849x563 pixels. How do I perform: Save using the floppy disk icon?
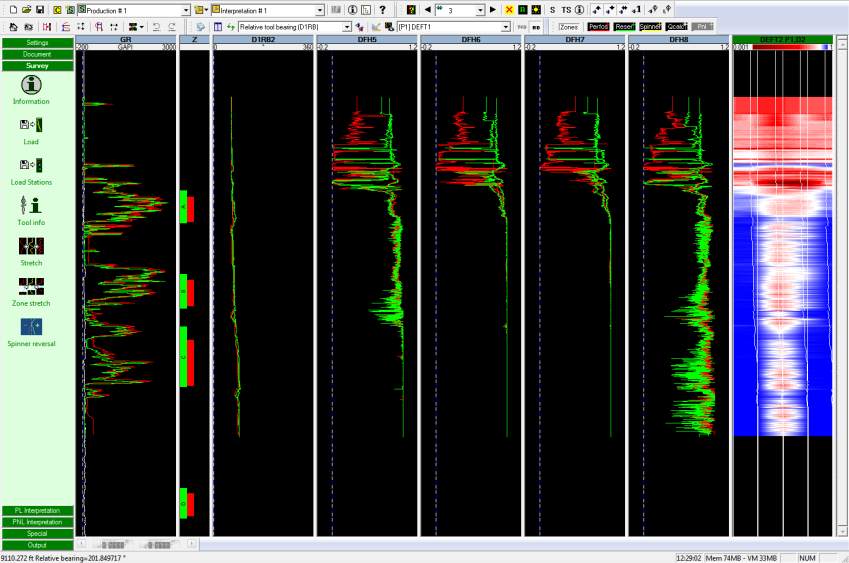40,10
